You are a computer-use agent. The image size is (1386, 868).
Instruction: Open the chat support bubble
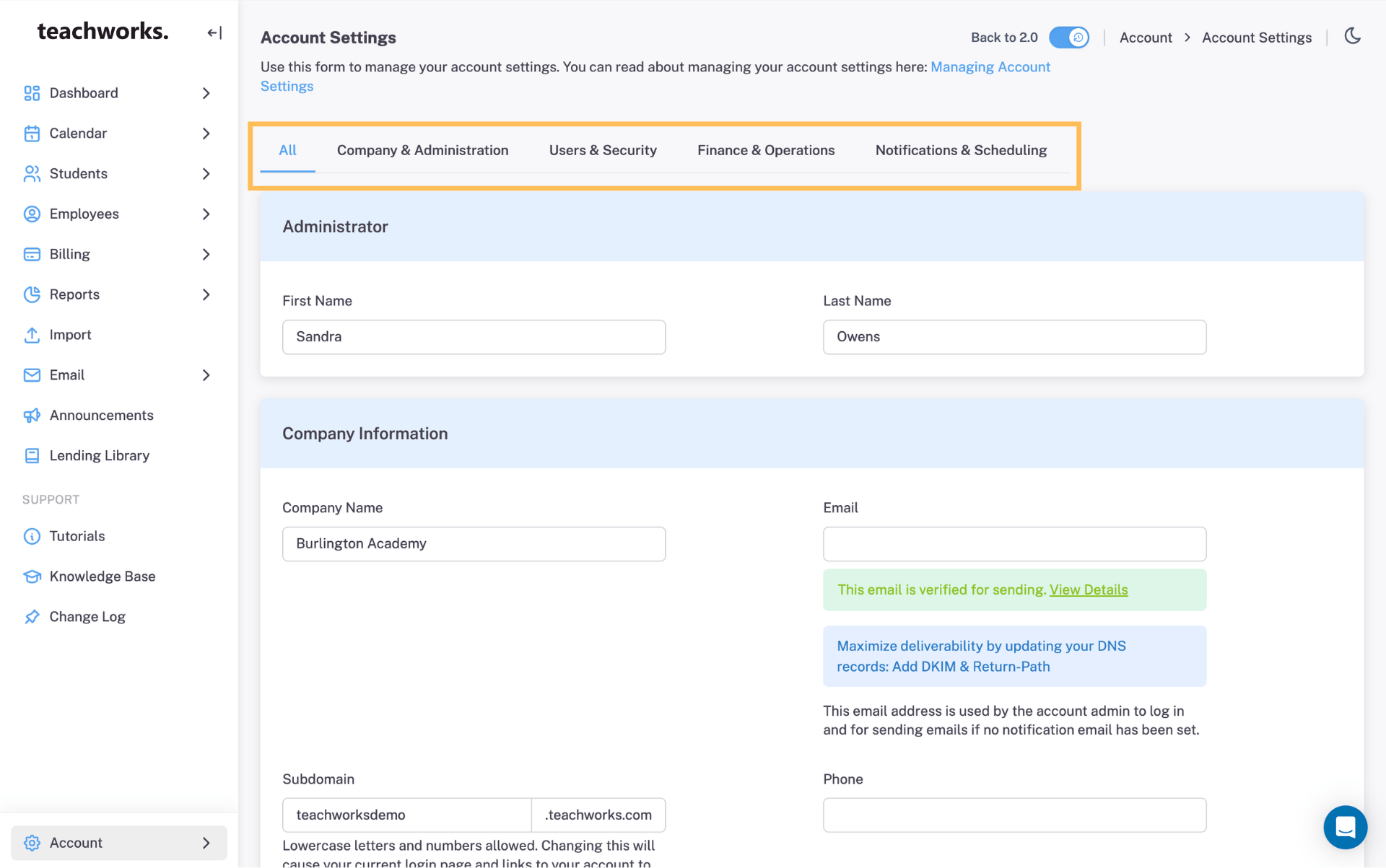[x=1345, y=827]
